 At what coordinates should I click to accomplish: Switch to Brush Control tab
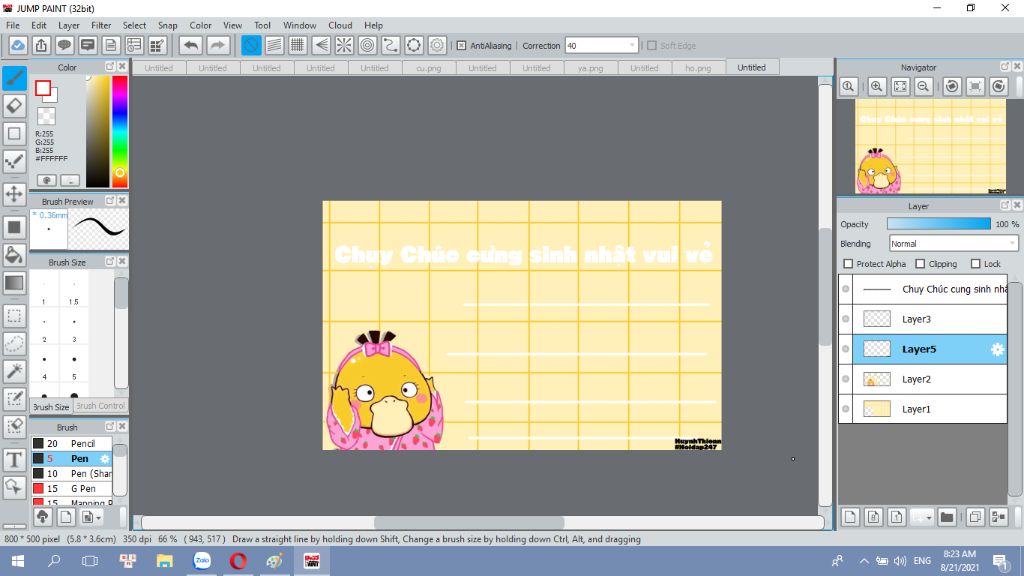tap(100, 406)
